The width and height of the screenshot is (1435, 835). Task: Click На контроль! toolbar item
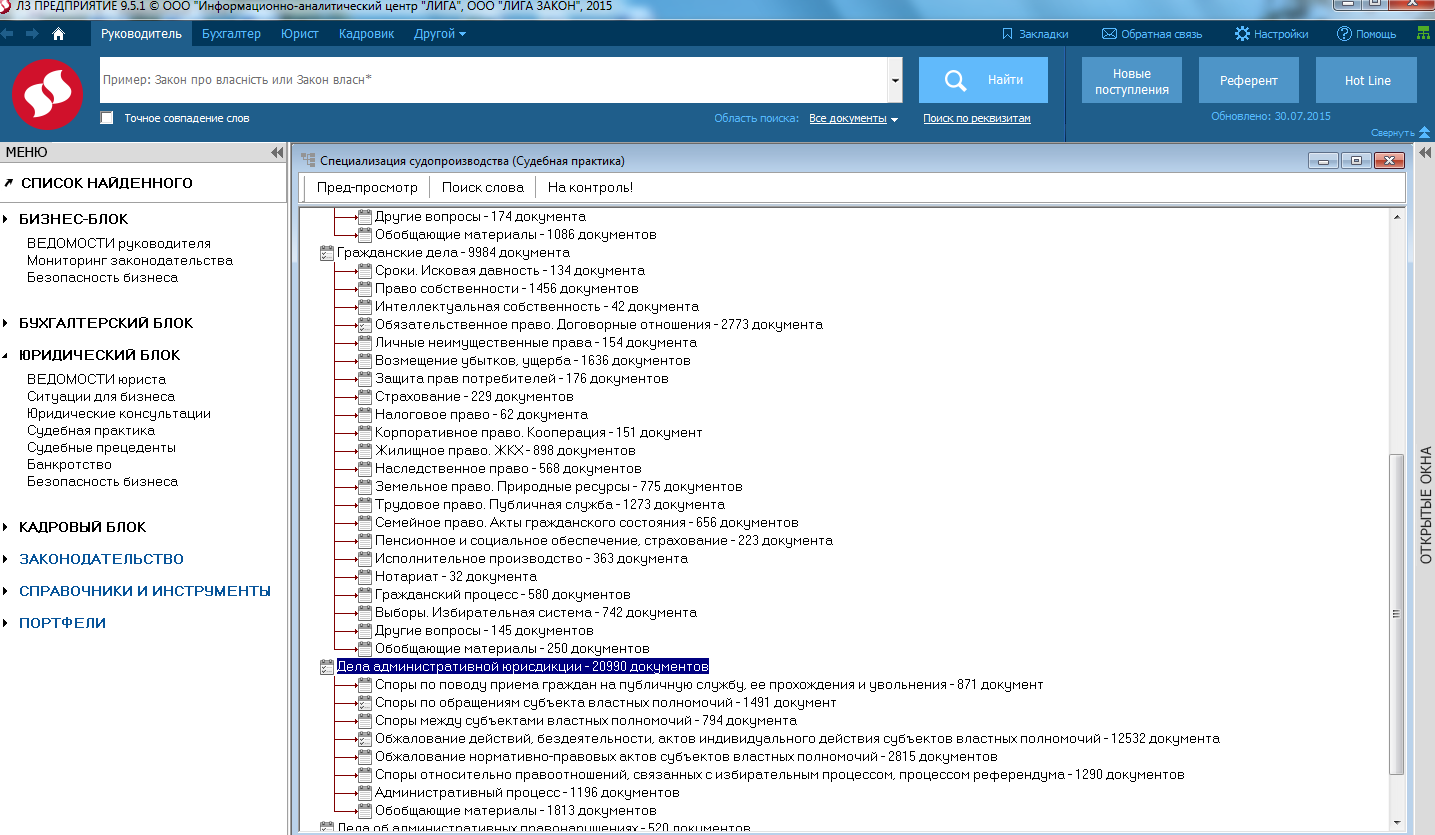point(590,187)
